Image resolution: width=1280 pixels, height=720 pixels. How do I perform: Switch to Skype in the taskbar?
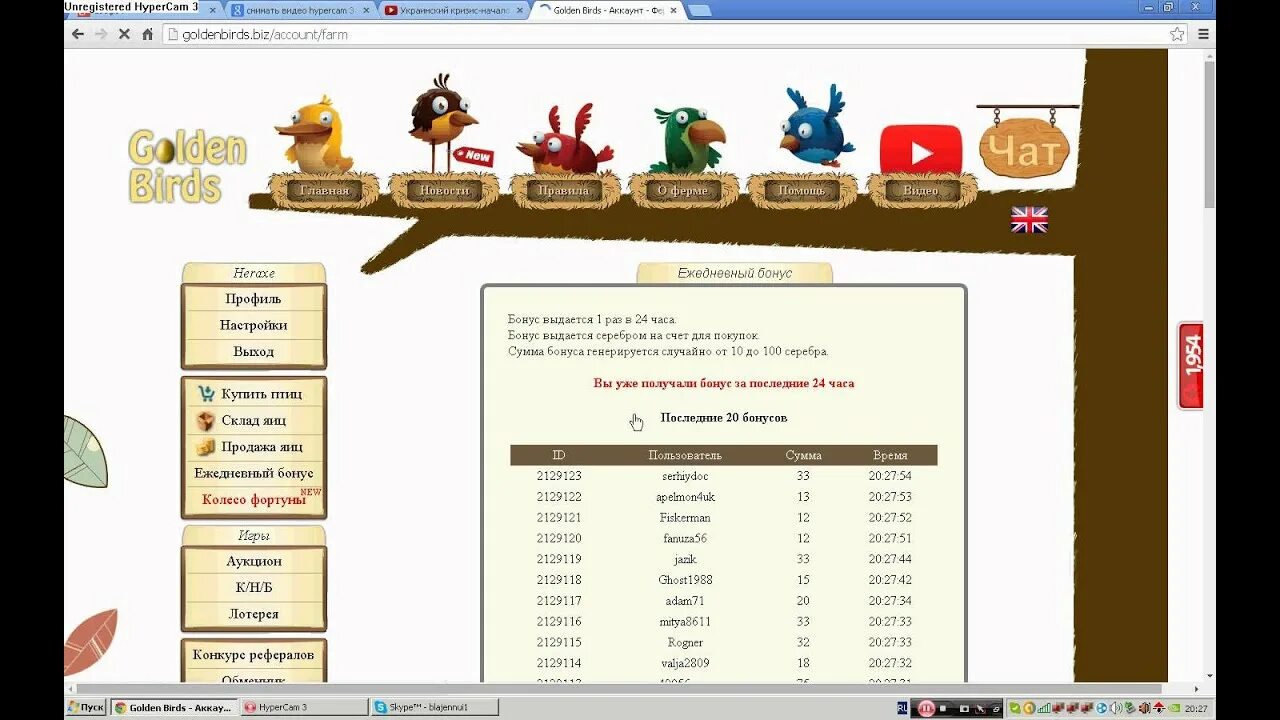coord(434,707)
